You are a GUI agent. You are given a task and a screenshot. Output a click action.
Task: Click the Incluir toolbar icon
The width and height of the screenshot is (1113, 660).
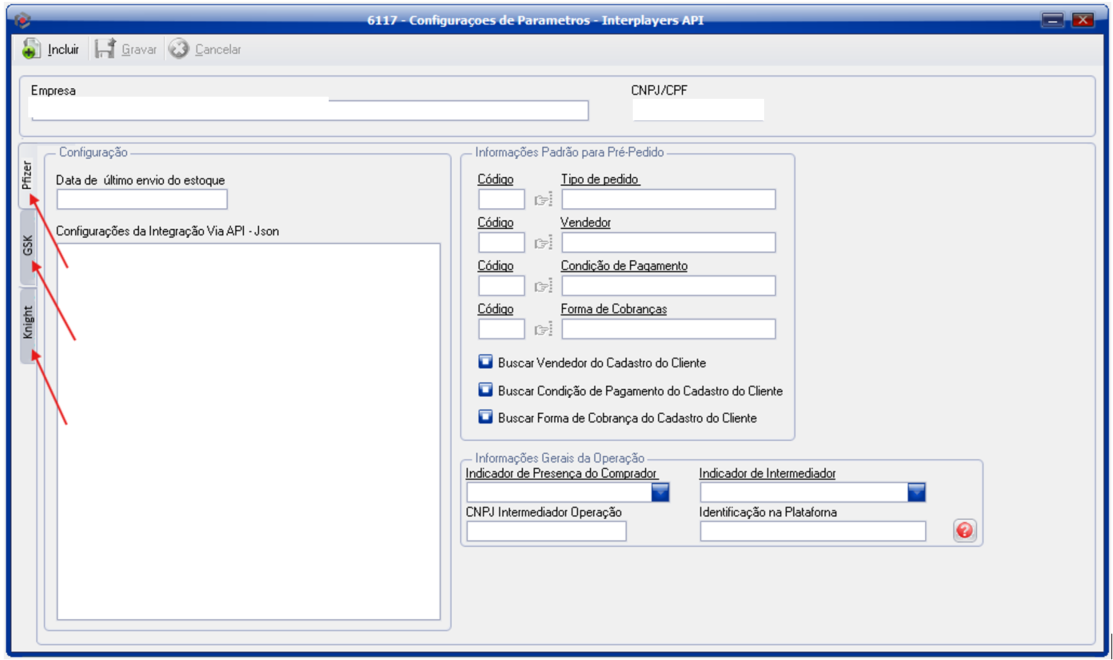tap(32, 49)
